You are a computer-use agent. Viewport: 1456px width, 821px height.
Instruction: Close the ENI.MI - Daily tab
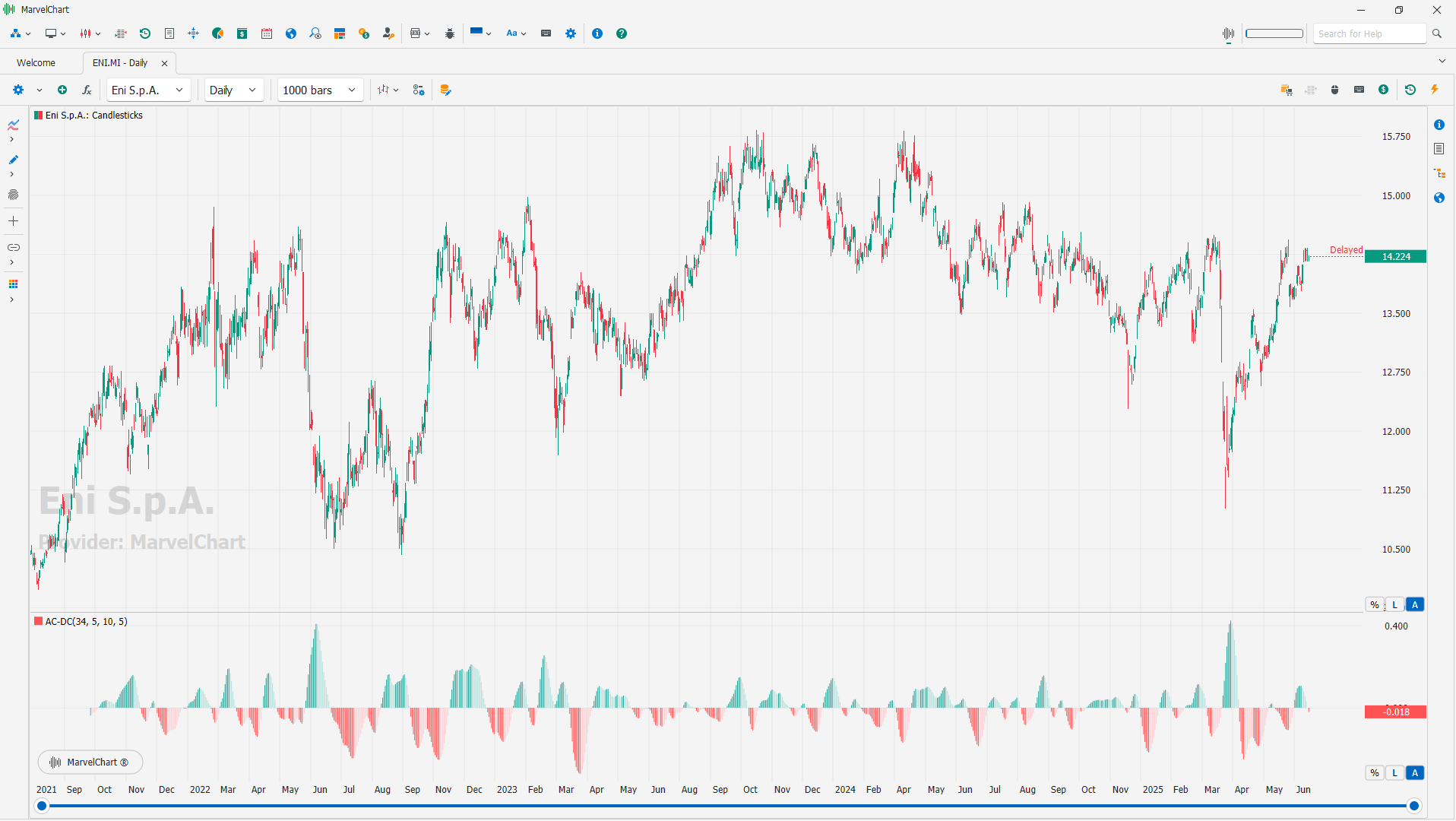[164, 63]
